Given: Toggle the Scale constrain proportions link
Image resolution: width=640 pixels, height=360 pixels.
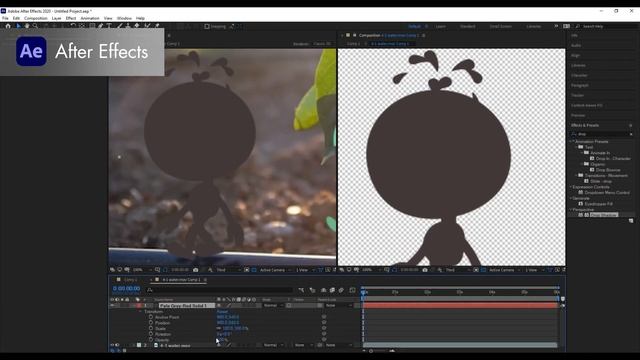Looking at the screenshot, I should (219, 328).
